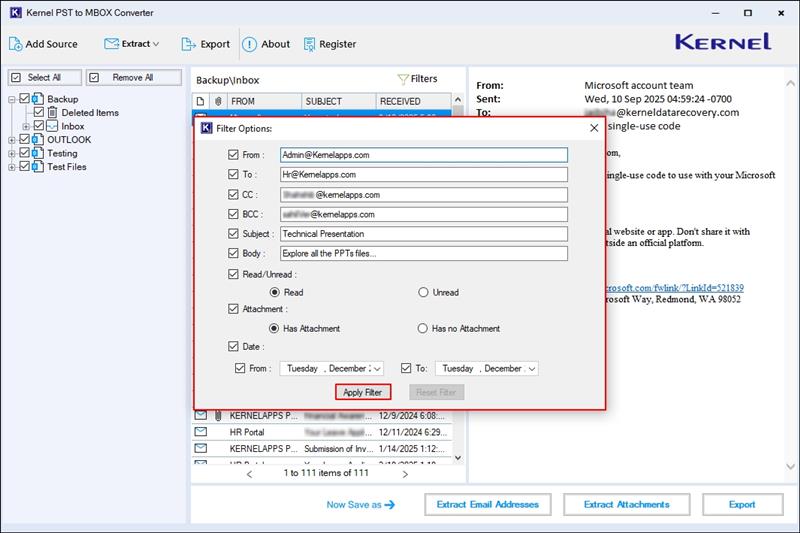Toggle the date From checkbox

[x=240, y=368]
